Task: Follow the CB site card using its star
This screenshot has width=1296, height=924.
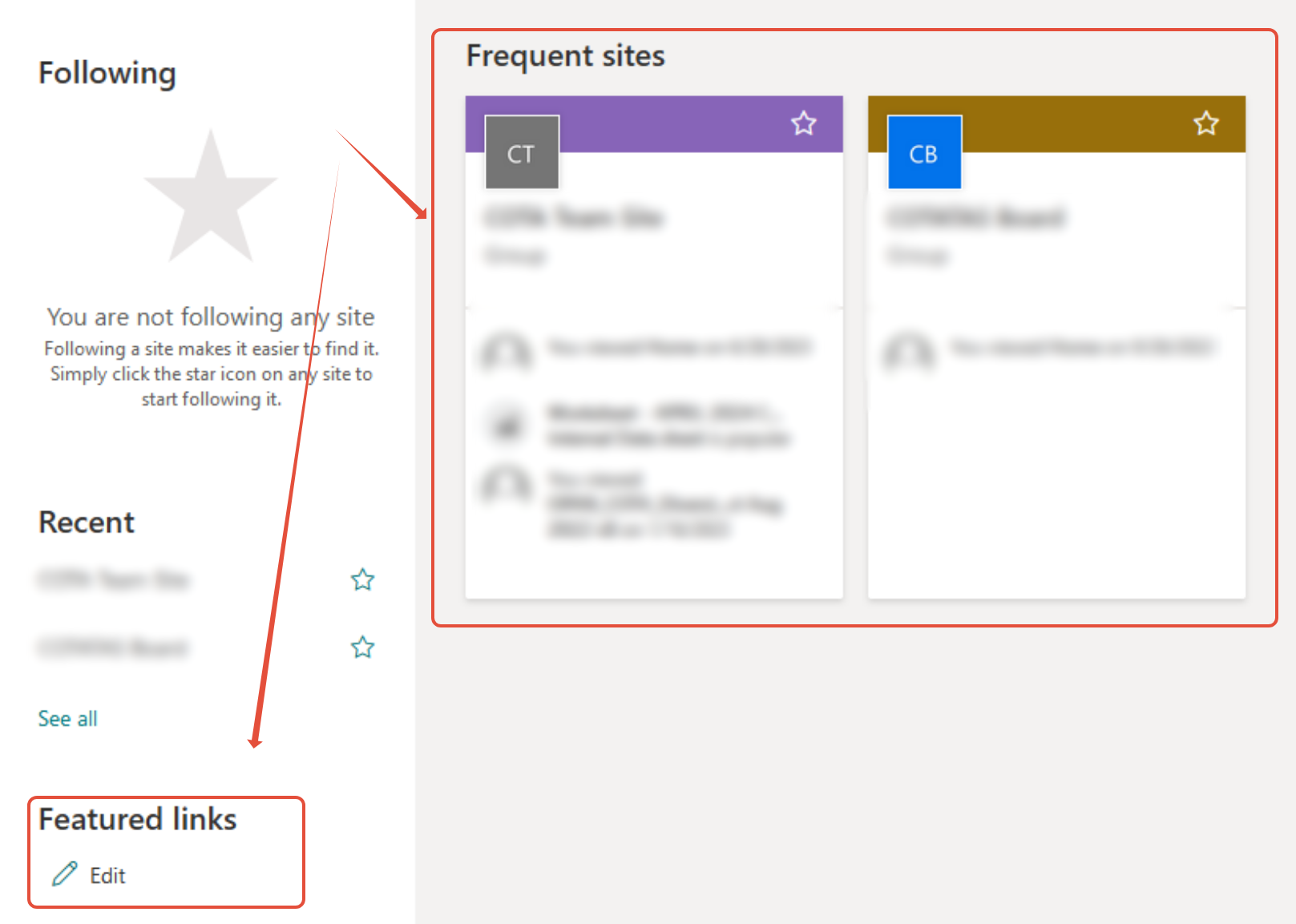Action: (1205, 123)
